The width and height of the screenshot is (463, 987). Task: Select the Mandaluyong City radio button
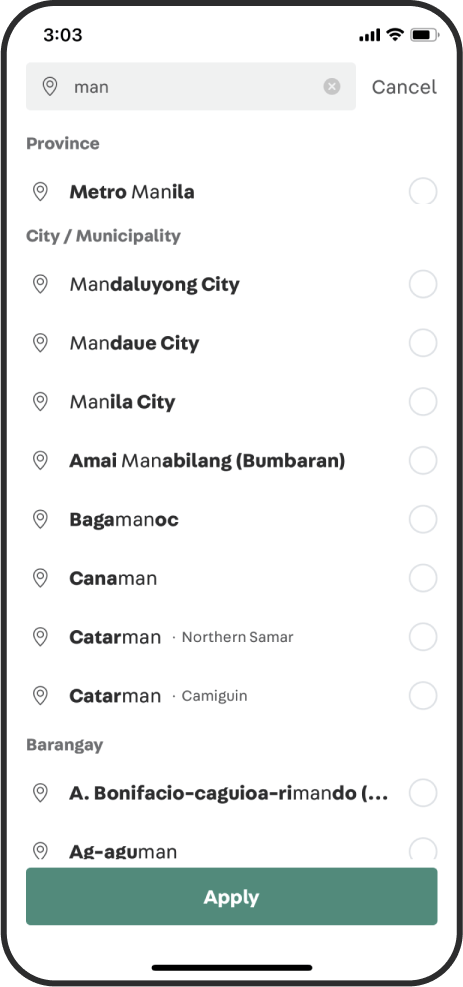[423, 284]
